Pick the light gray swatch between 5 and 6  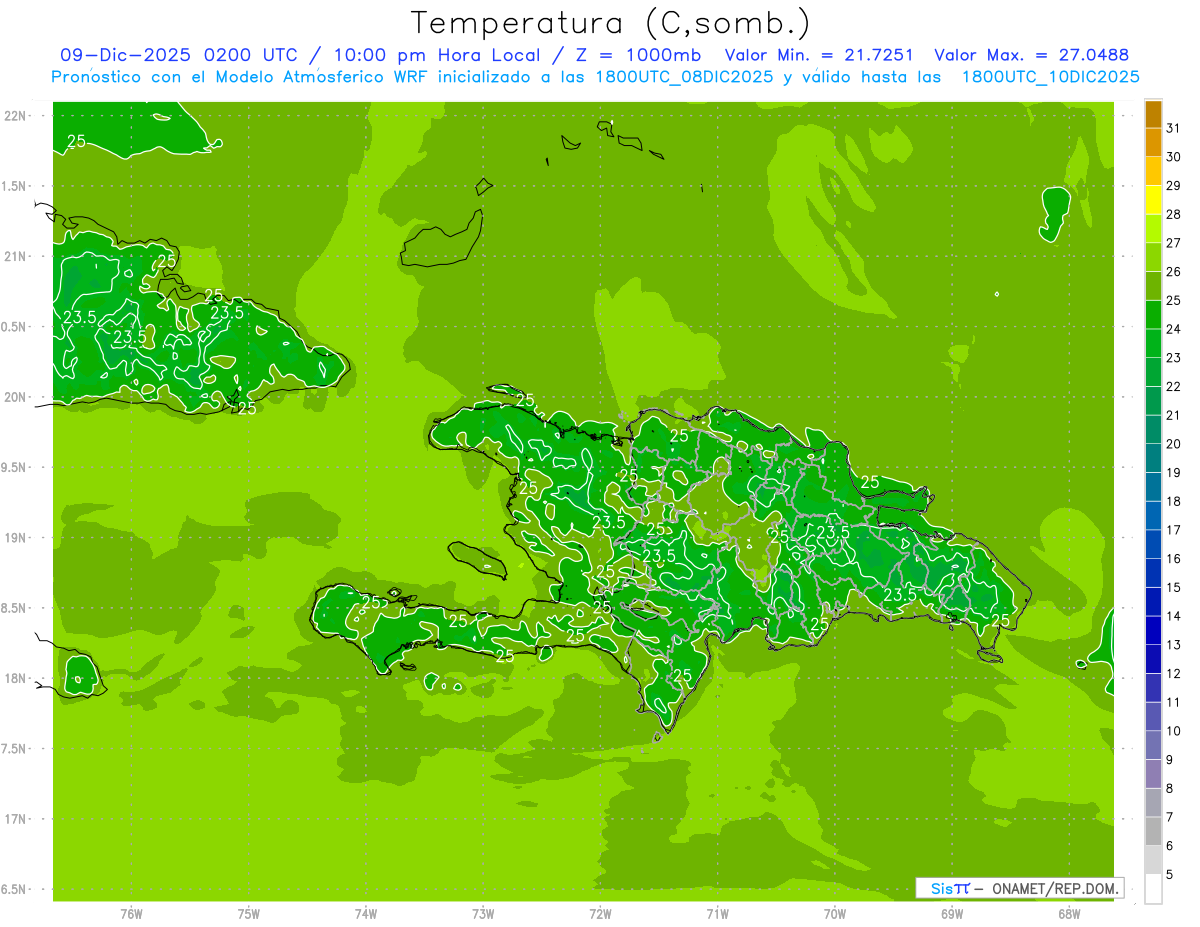click(1153, 860)
